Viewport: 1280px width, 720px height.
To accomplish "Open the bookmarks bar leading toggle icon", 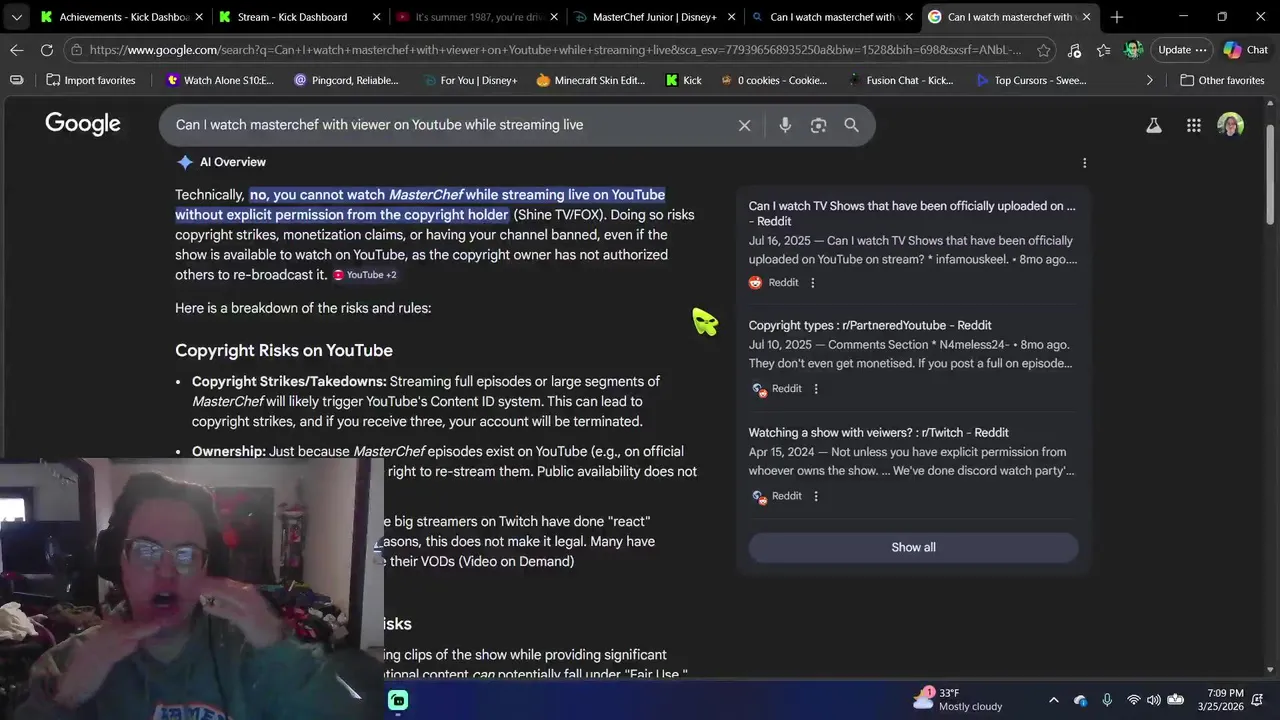I will 17,80.
